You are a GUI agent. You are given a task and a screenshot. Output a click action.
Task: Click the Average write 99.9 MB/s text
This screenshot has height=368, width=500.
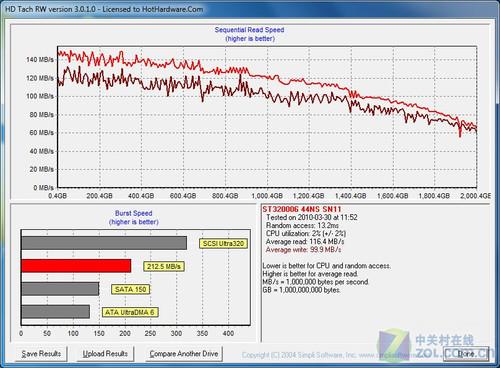(303, 250)
